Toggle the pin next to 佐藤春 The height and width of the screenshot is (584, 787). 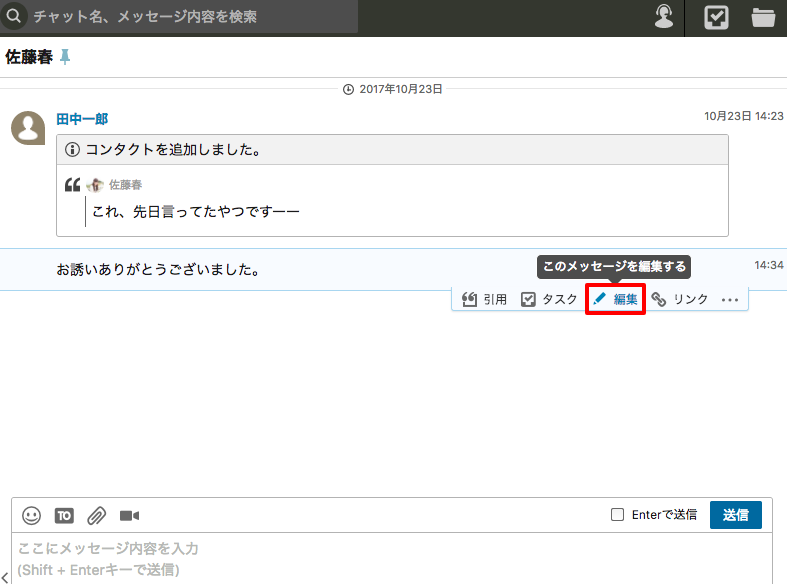[66, 57]
